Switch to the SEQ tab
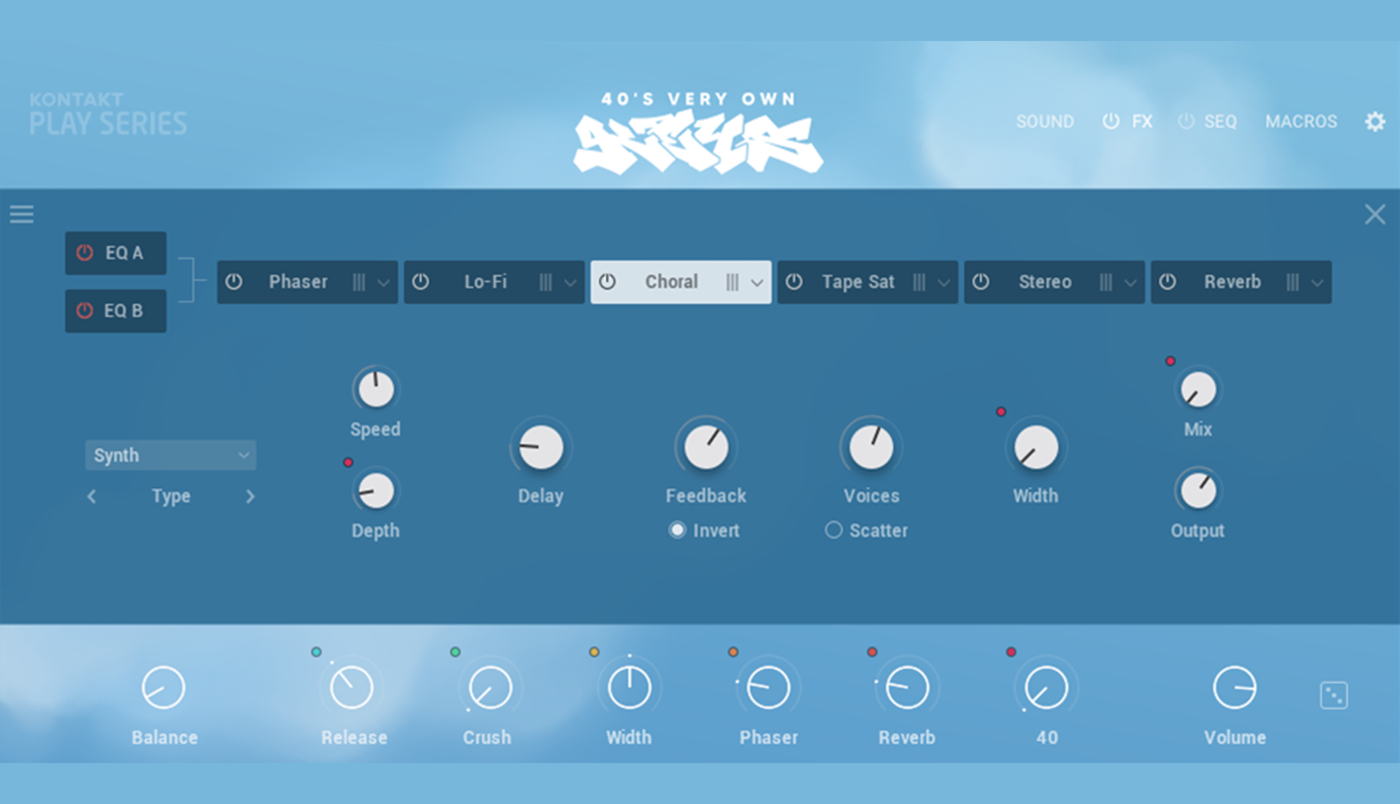 pos(1220,121)
